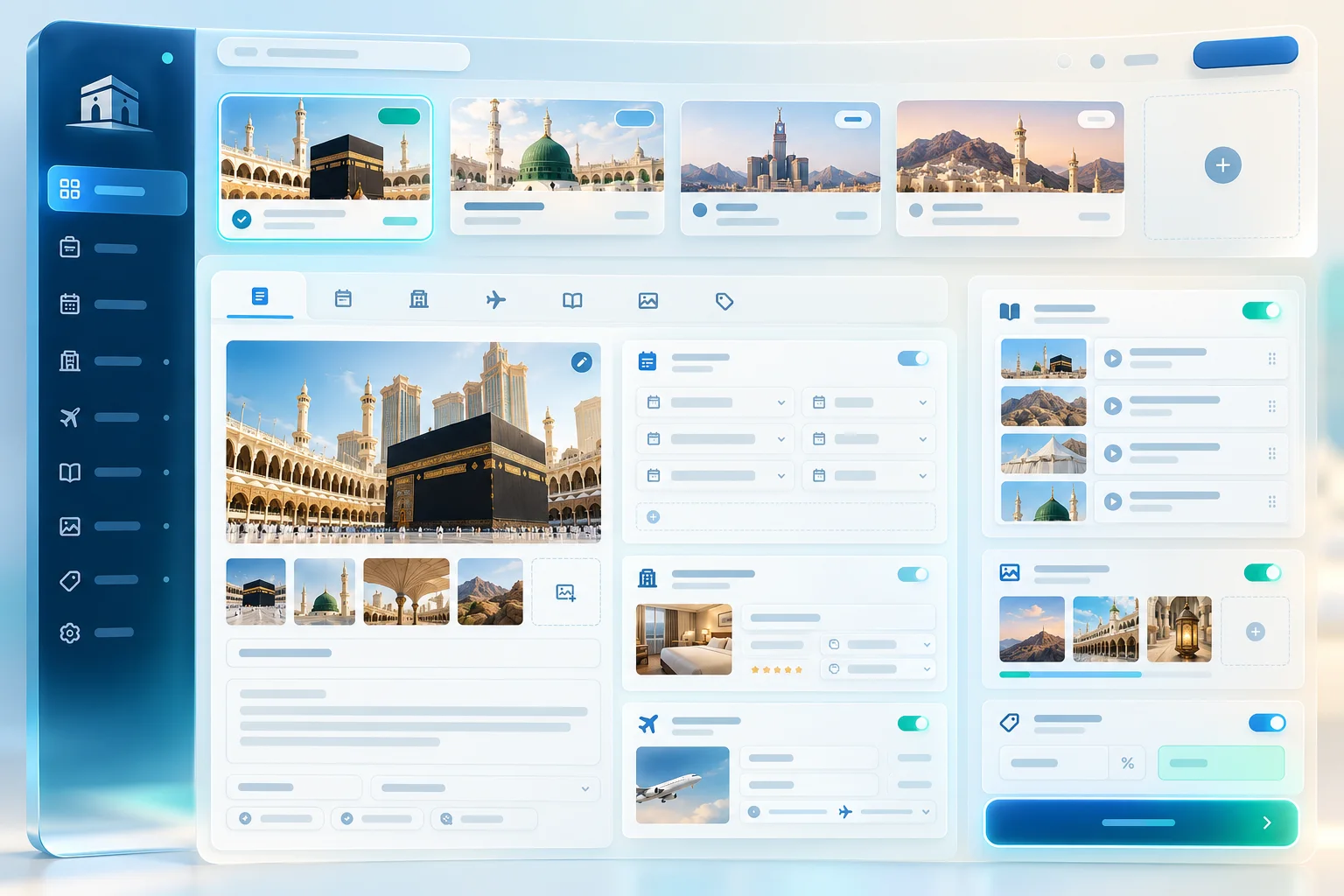This screenshot has height=896, width=1344.
Task: Click the blue check badge on Kaaba package card
Action: coord(242,219)
